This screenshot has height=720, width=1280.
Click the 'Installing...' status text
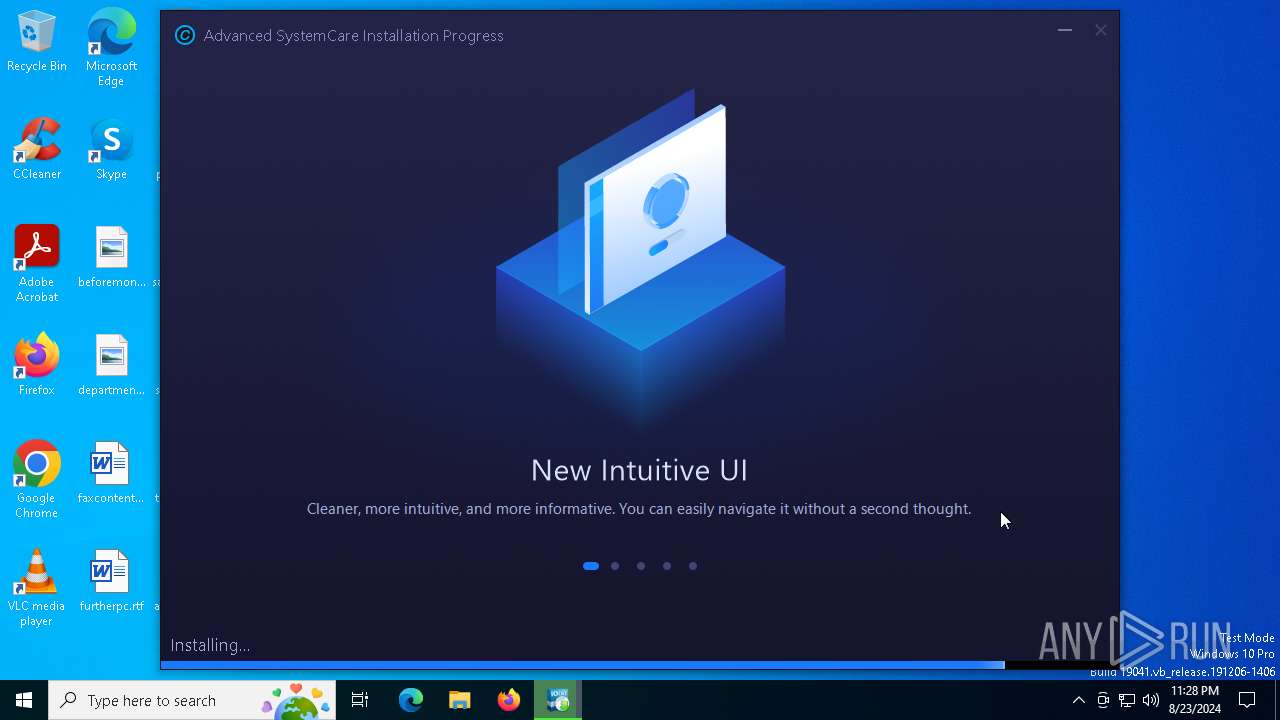(x=210, y=645)
